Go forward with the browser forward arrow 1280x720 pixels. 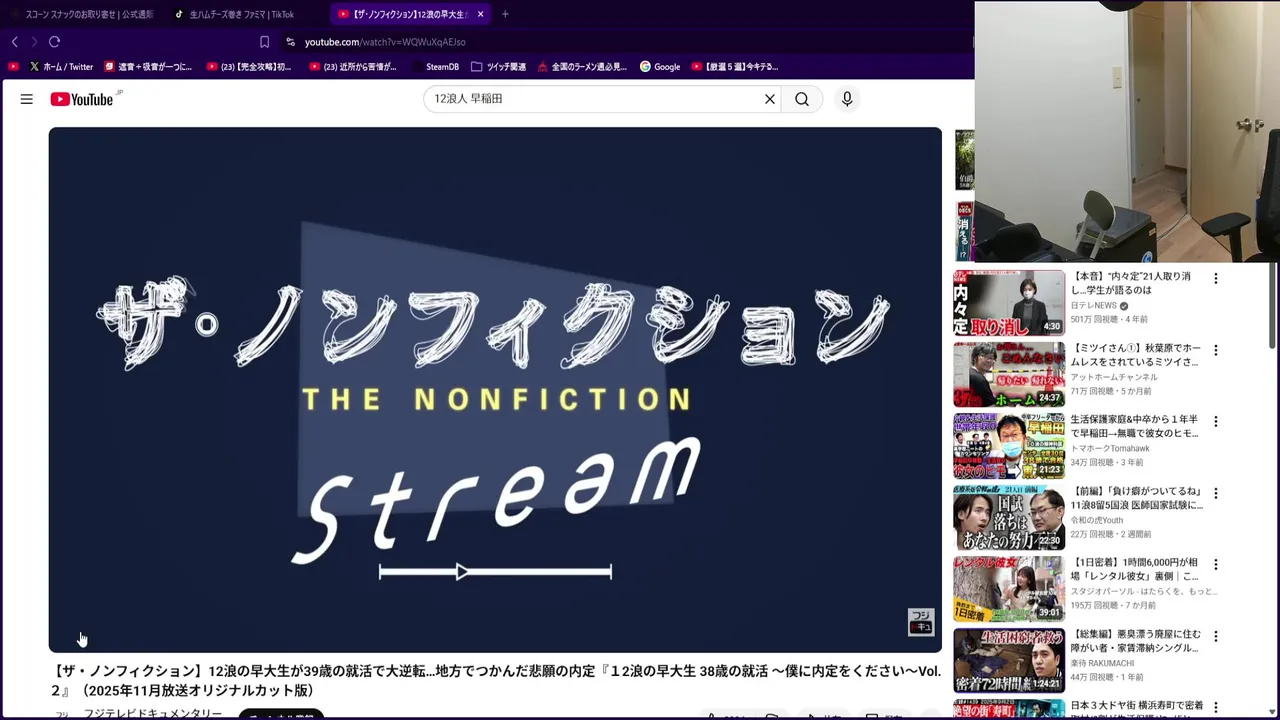click(34, 42)
